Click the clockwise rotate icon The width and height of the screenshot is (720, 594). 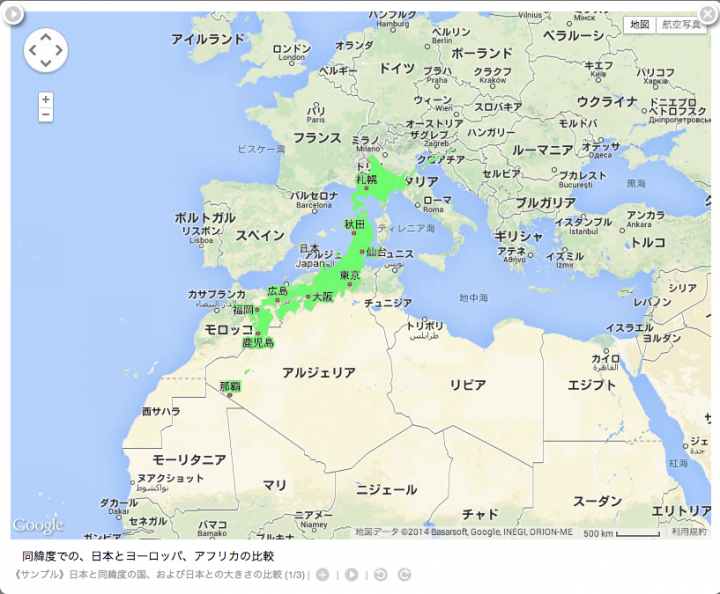click(x=404, y=574)
